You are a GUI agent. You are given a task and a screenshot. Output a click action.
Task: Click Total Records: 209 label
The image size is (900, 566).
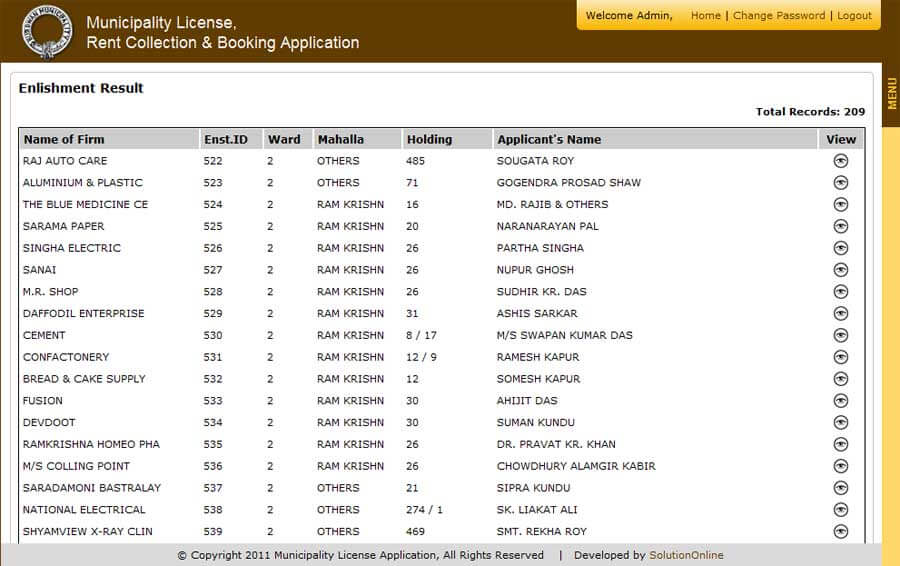[810, 112]
